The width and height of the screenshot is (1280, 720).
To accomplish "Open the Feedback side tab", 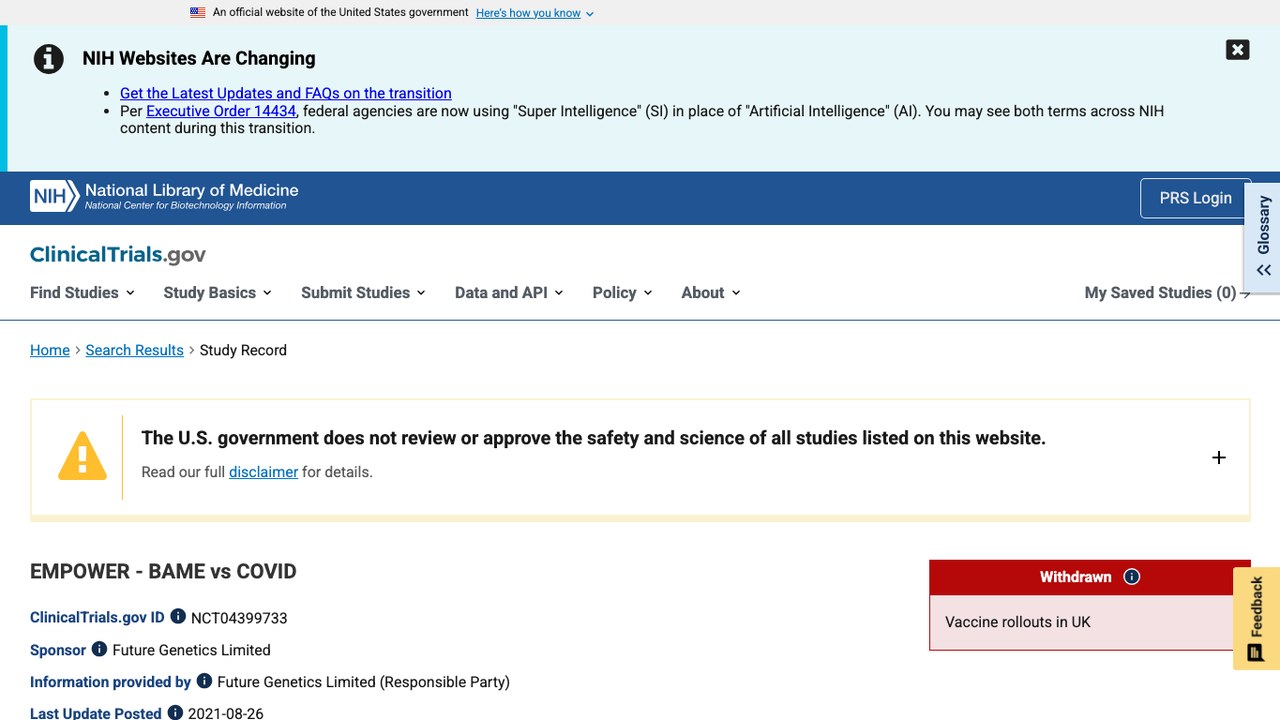I will tap(1256, 618).
